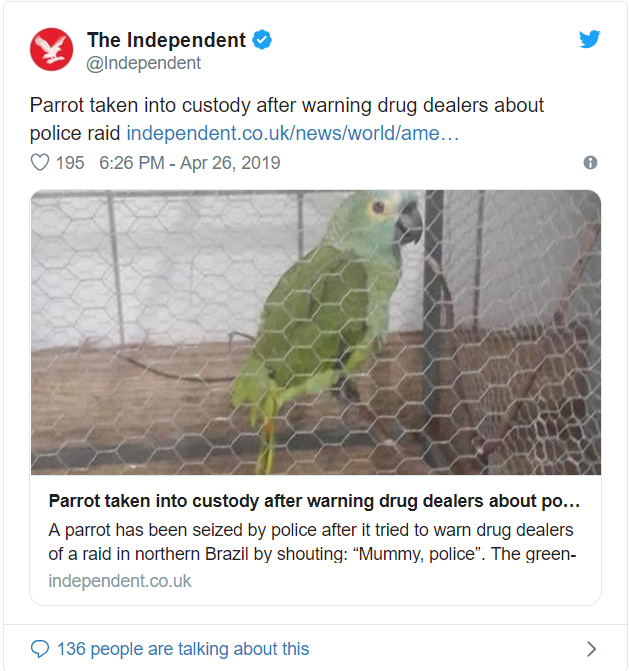Open the caged green parrot photo

pyautogui.click(x=316, y=333)
